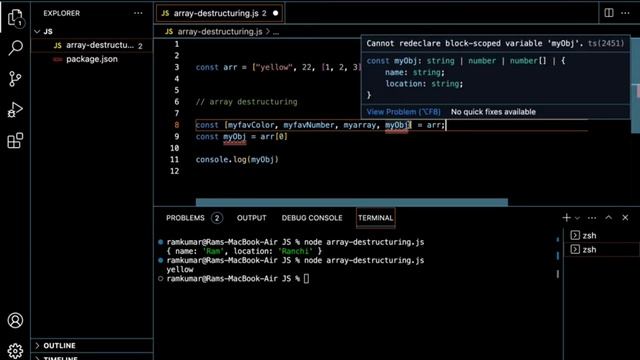Viewport: 640px width, 360px height.
Task: Split the editor to the right
Action: [609, 13]
